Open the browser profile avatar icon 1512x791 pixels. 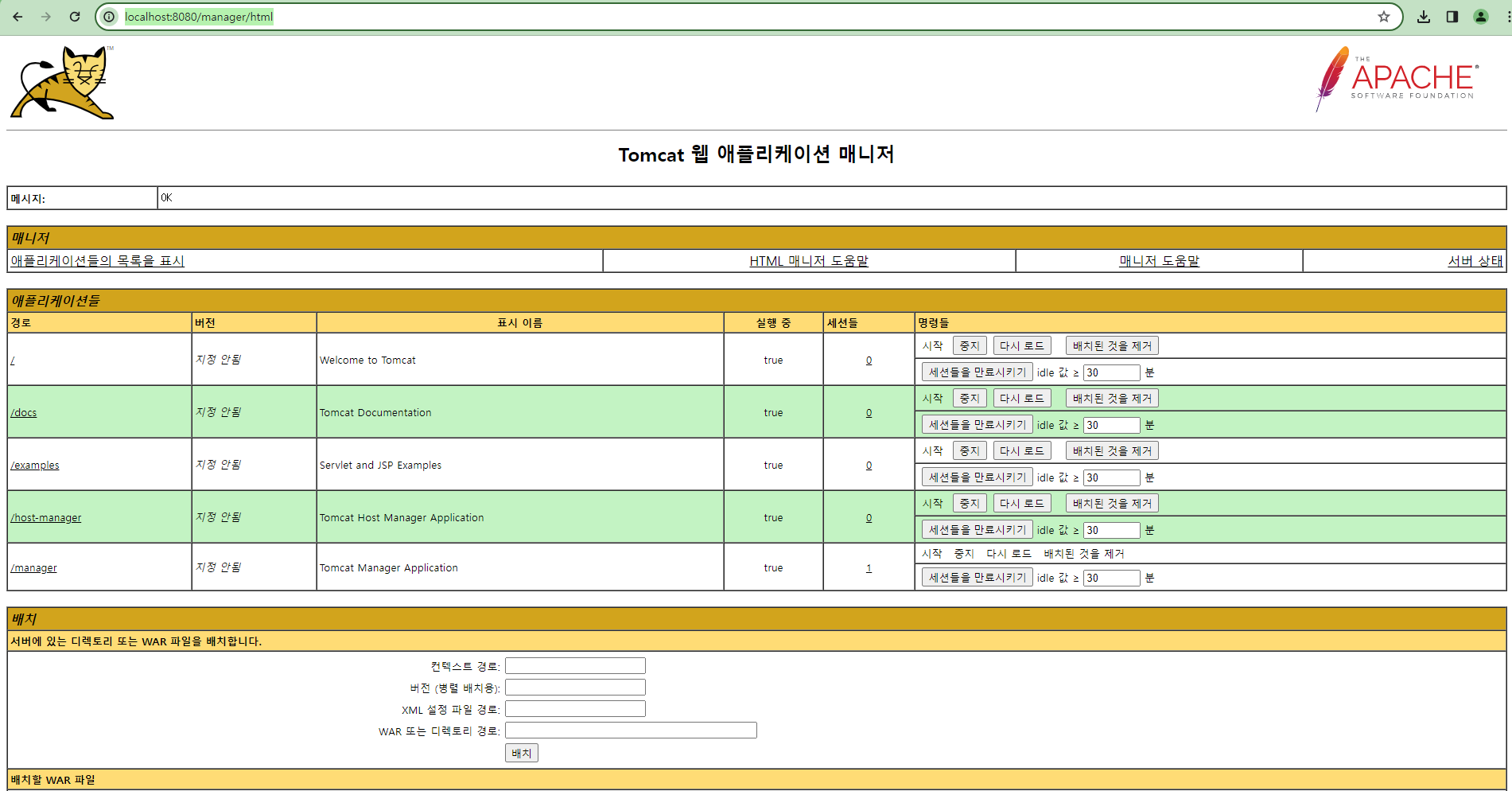pos(1481,17)
